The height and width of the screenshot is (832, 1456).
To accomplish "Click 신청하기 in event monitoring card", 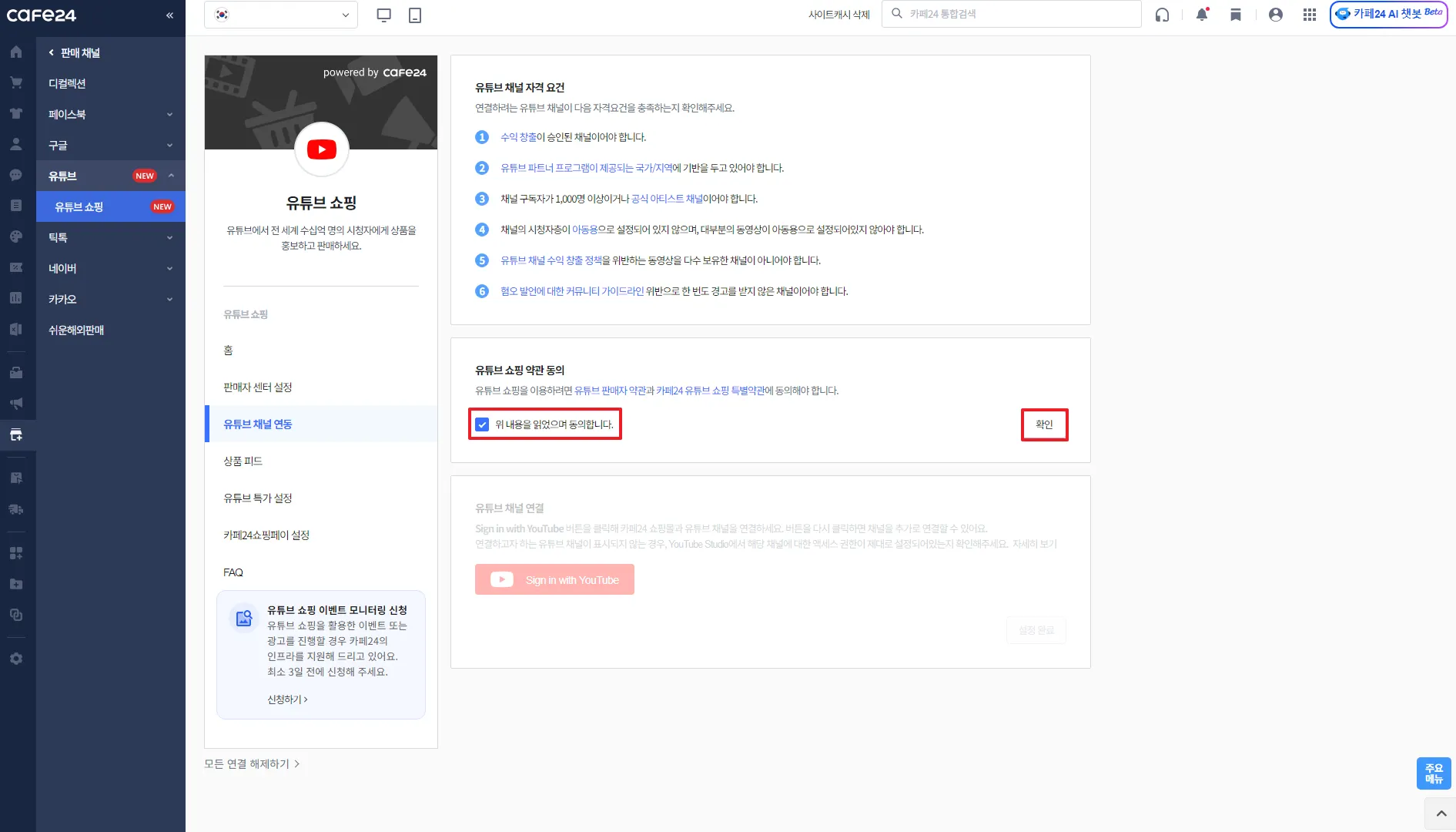I will [x=287, y=699].
